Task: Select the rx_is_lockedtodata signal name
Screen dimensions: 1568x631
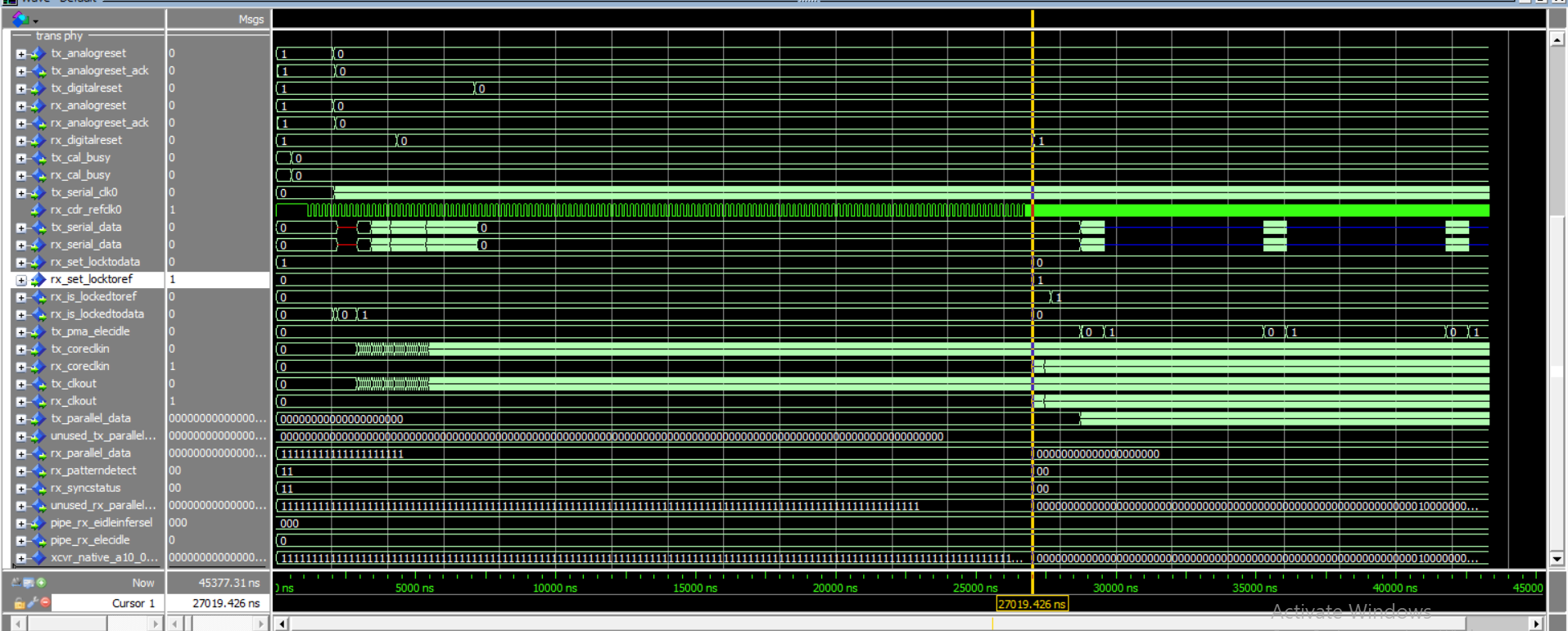Action: (x=97, y=314)
